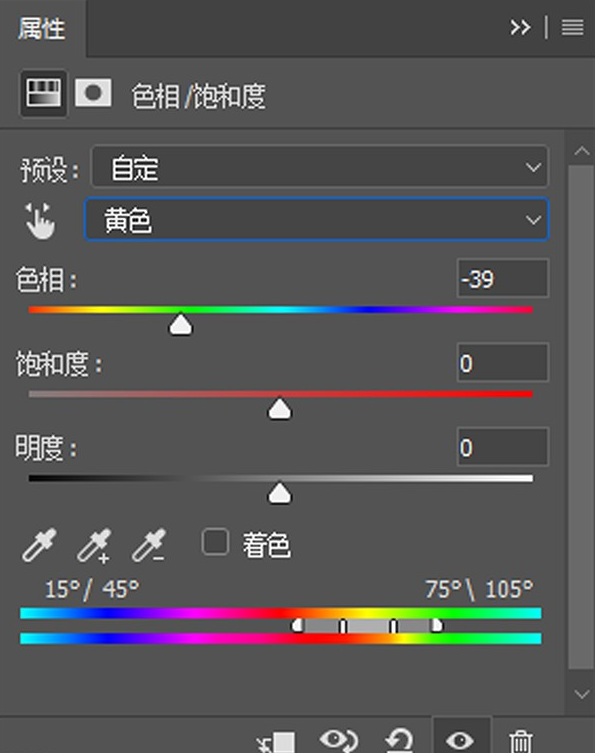Click the 饱和度 value input field
This screenshot has width=595, height=753.
503,363
